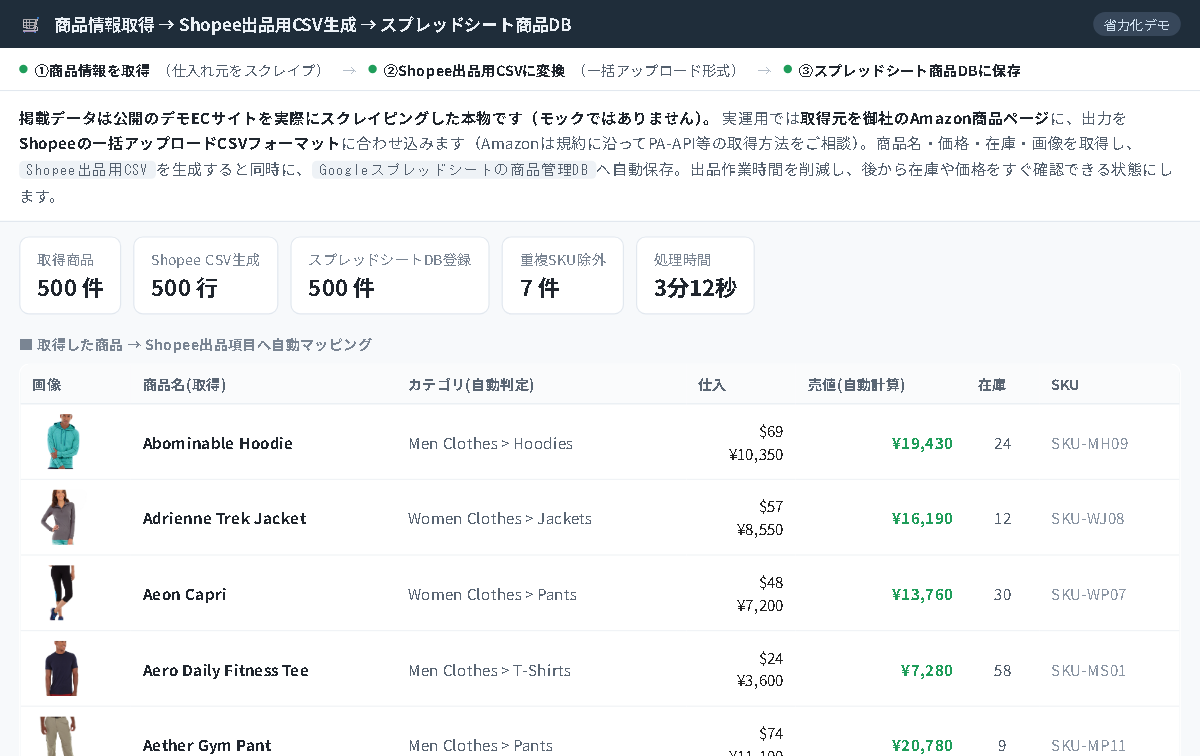Screen dimensions: 1200x756
Task: Click the ¥7,280 selling price
Action: click(927, 670)
